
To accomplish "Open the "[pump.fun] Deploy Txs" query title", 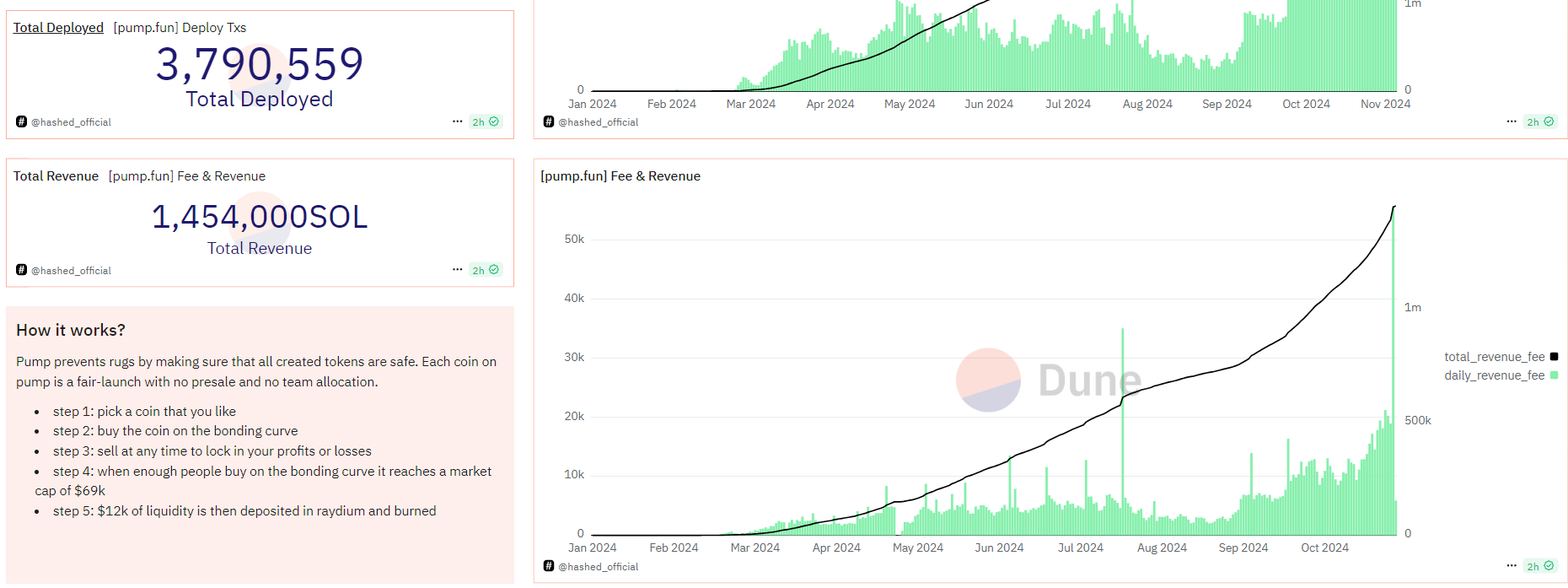I will coord(180,28).
